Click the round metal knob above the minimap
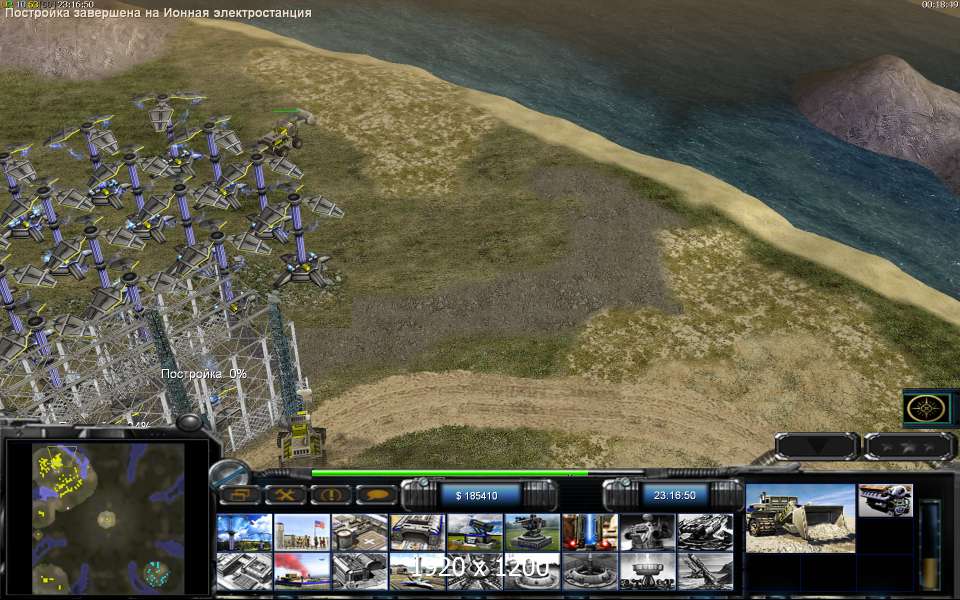 pyautogui.click(x=189, y=422)
